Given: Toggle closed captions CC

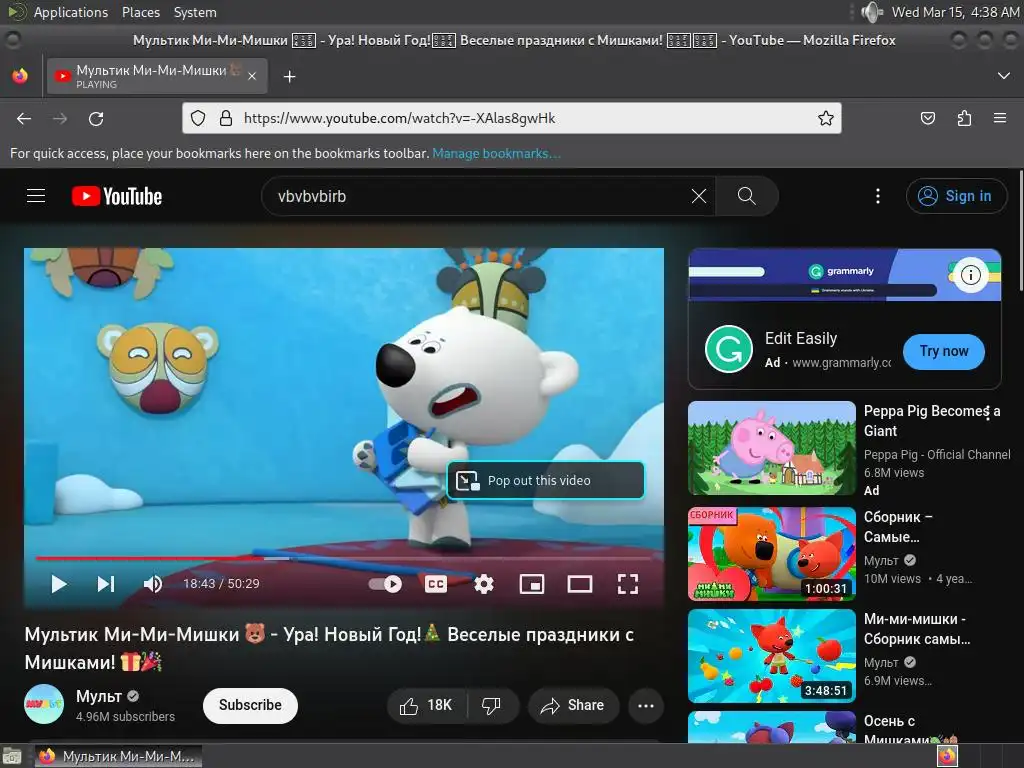Looking at the screenshot, I should click(436, 584).
